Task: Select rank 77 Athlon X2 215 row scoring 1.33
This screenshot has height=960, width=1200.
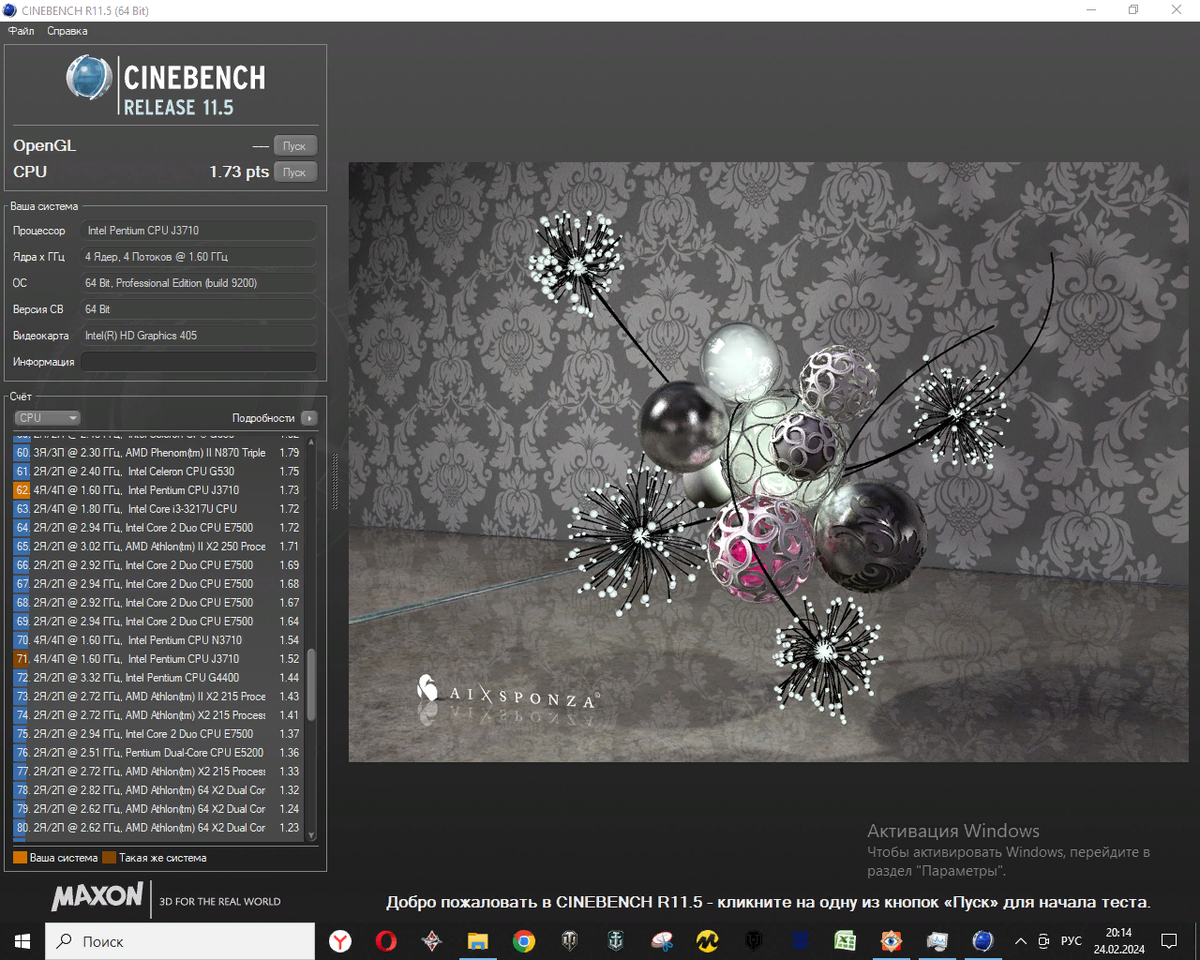Action: 158,771
